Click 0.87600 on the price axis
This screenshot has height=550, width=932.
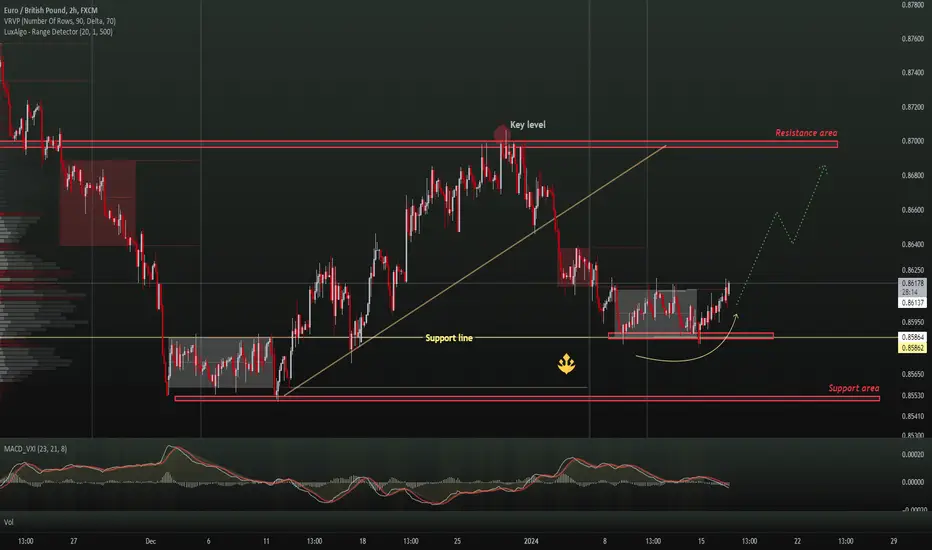pyautogui.click(x=912, y=39)
